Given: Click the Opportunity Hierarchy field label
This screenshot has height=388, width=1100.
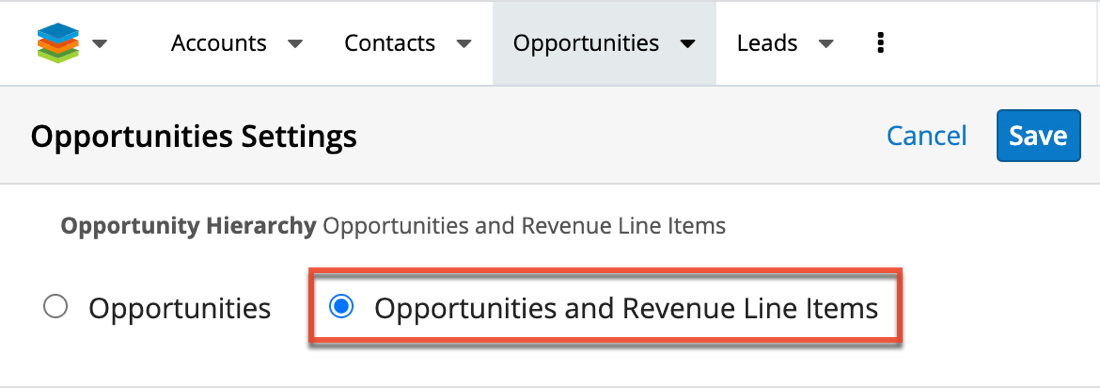Looking at the screenshot, I should click(189, 227).
